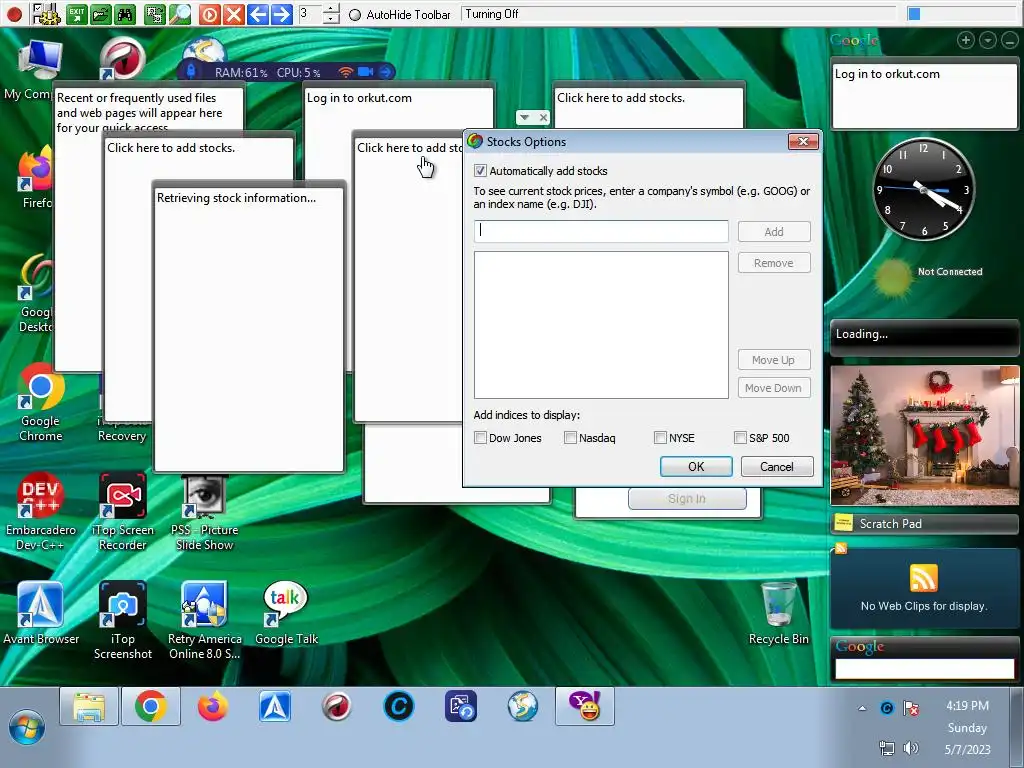Click the Christmas fireplace photo gadget
The height and width of the screenshot is (768, 1024).
click(924, 436)
